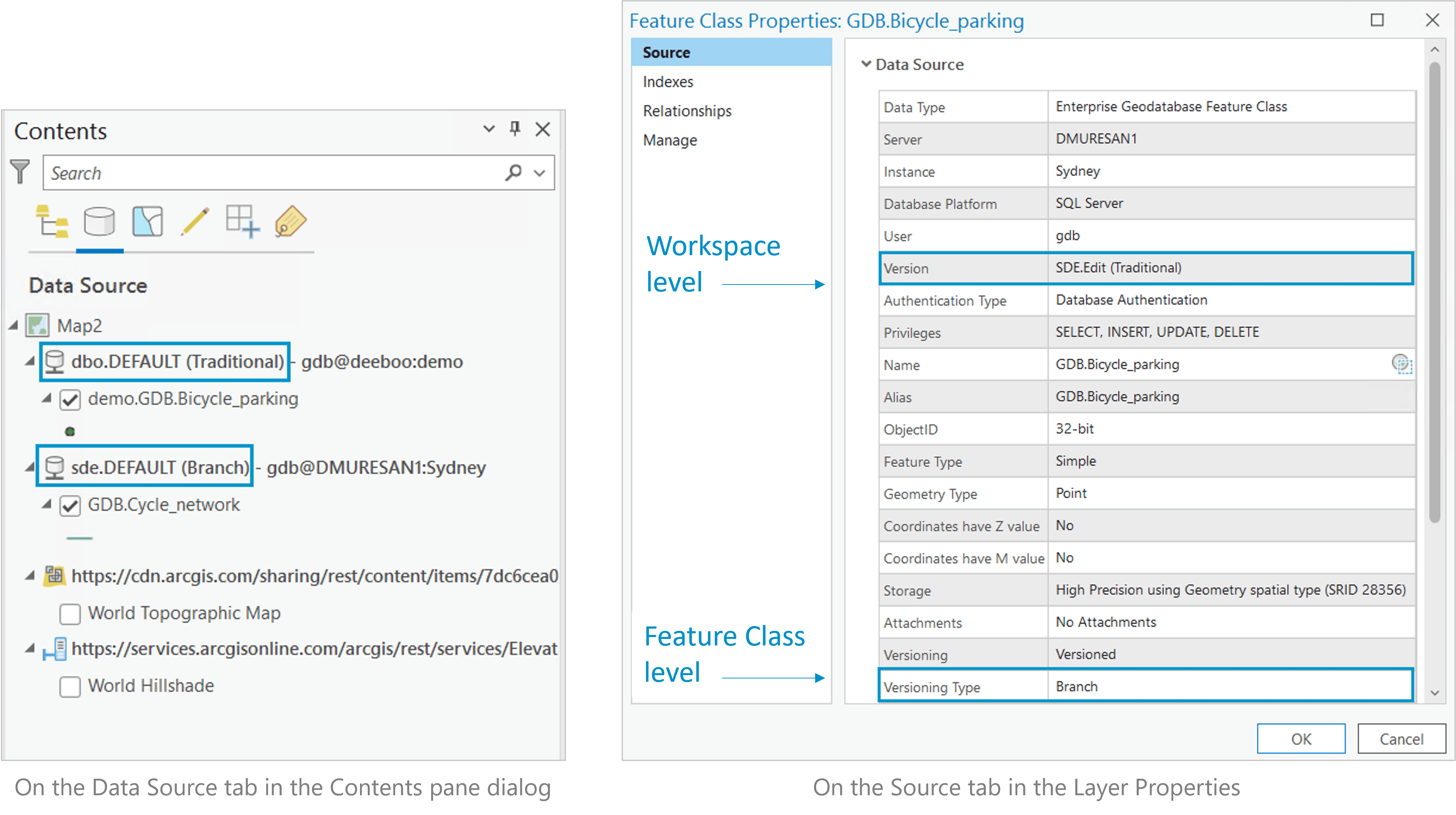
Task: Switch to the Indexes tab
Action: [x=668, y=82]
